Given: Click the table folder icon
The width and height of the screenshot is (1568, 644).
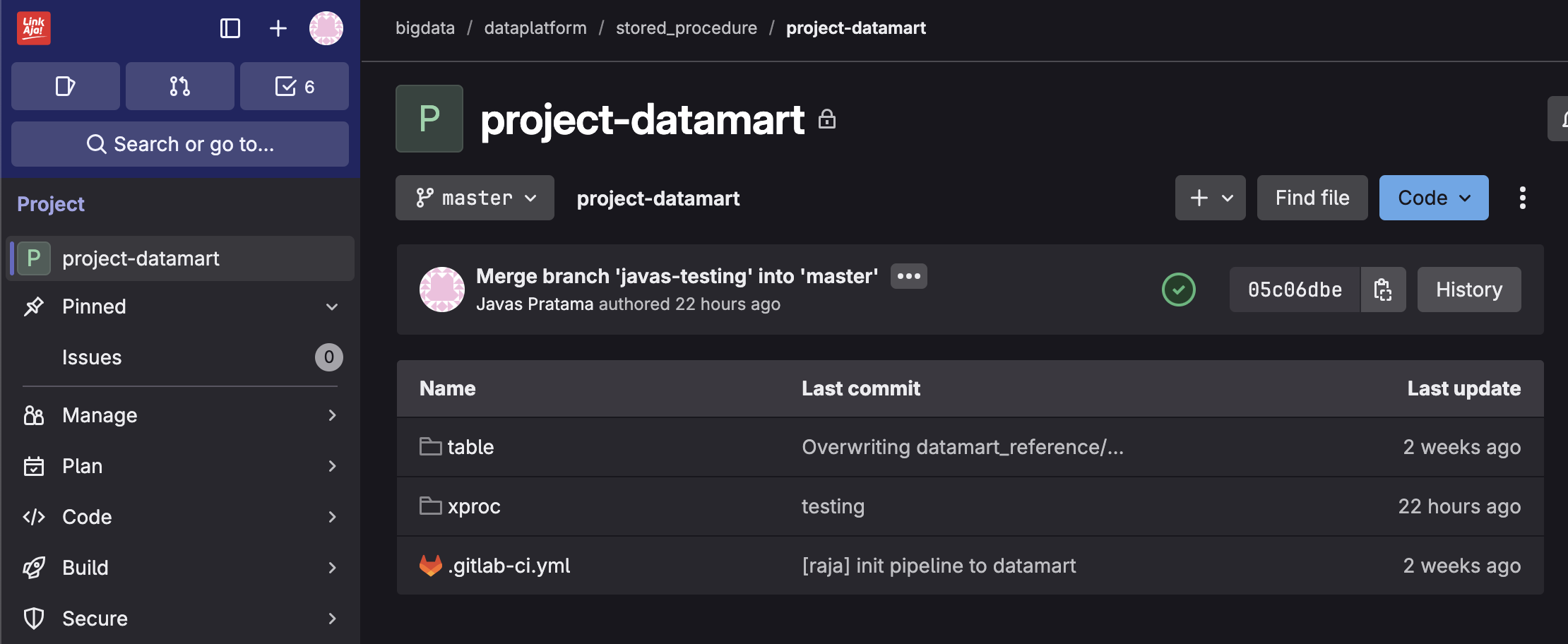Looking at the screenshot, I should click(431, 446).
